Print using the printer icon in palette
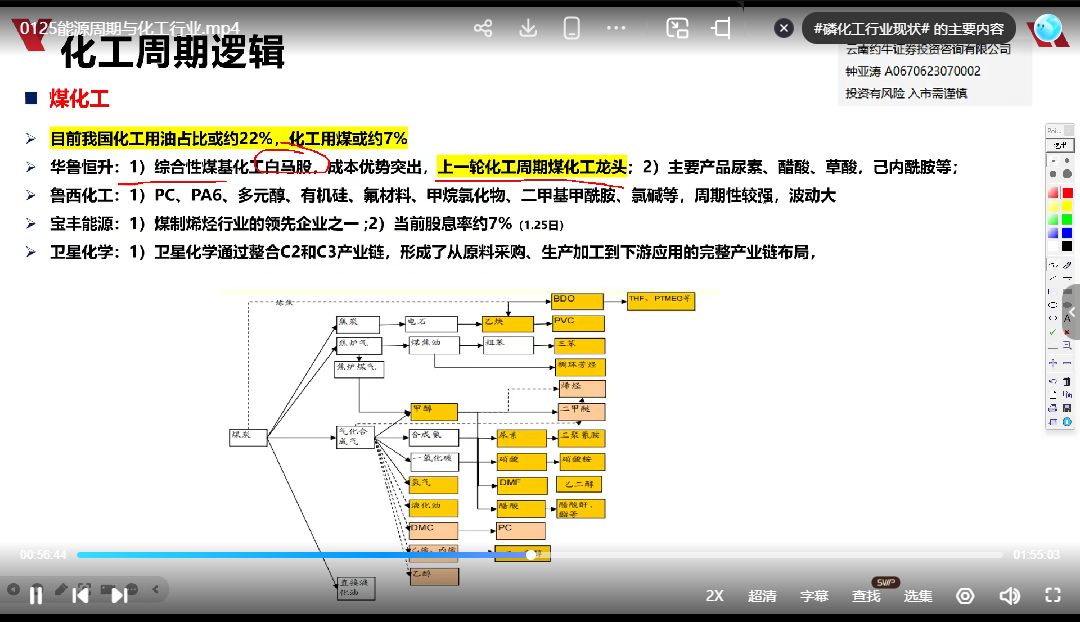The image size is (1080, 622). click(x=1052, y=408)
